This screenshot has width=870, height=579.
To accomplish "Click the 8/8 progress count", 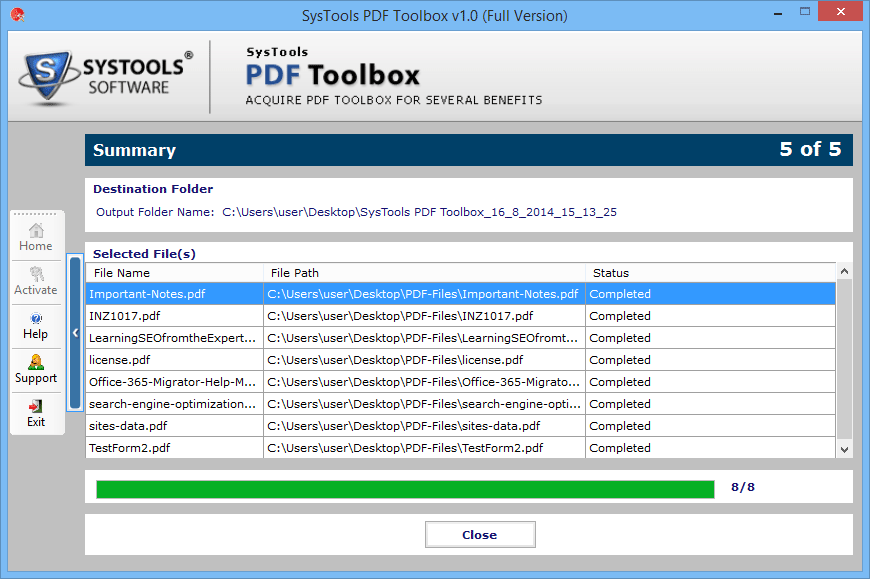I will 742,487.
